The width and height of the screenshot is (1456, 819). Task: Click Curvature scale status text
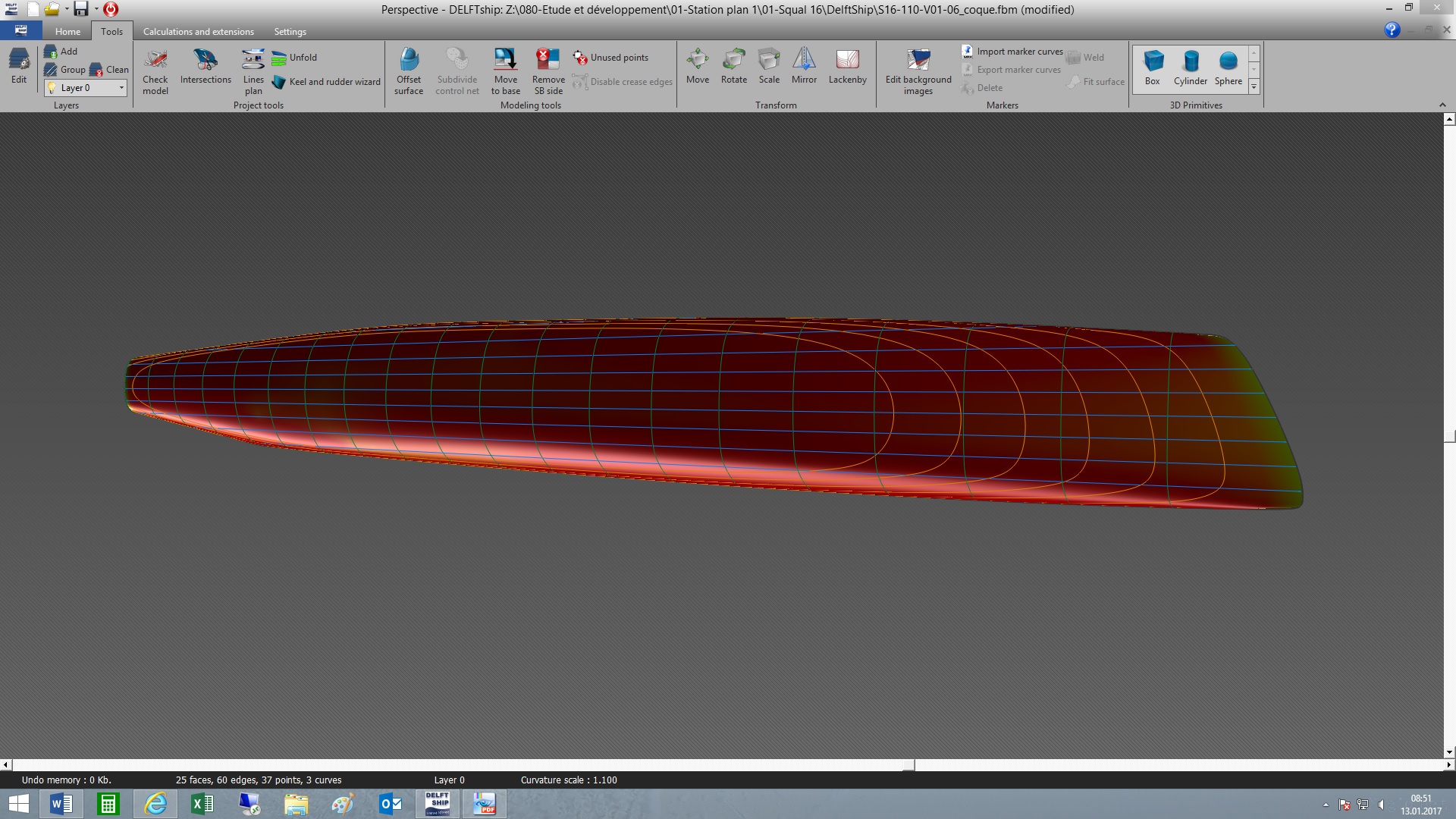coord(569,780)
